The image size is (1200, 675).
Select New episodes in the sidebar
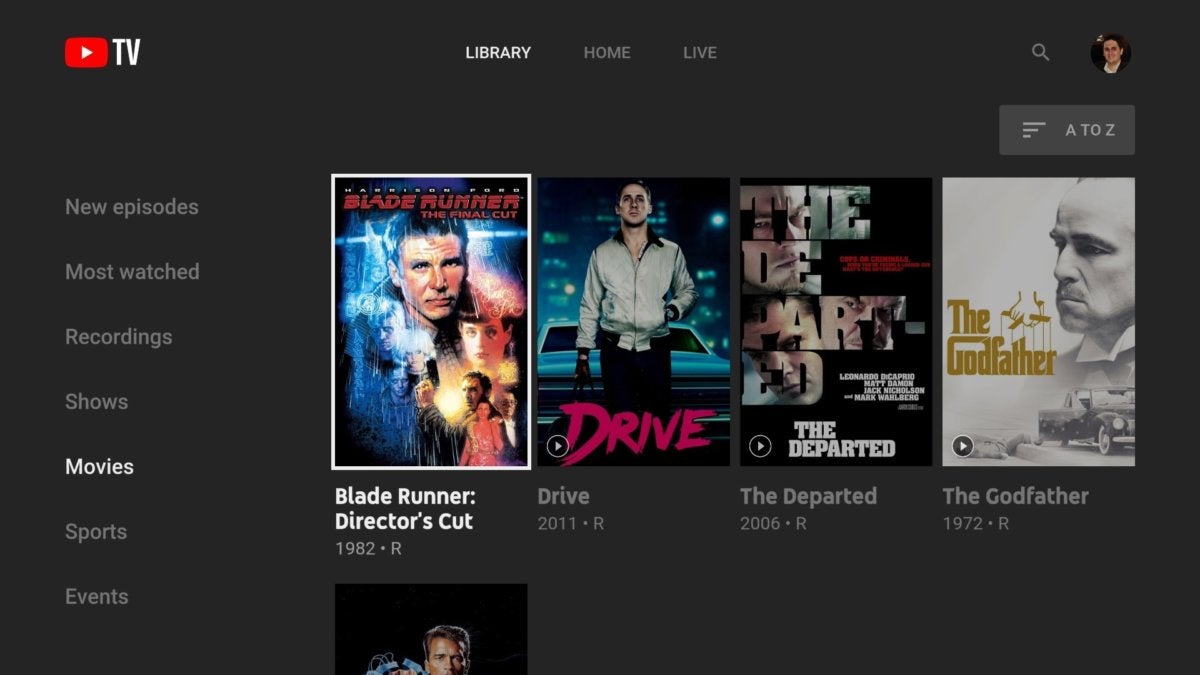pyautogui.click(x=132, y=207)
